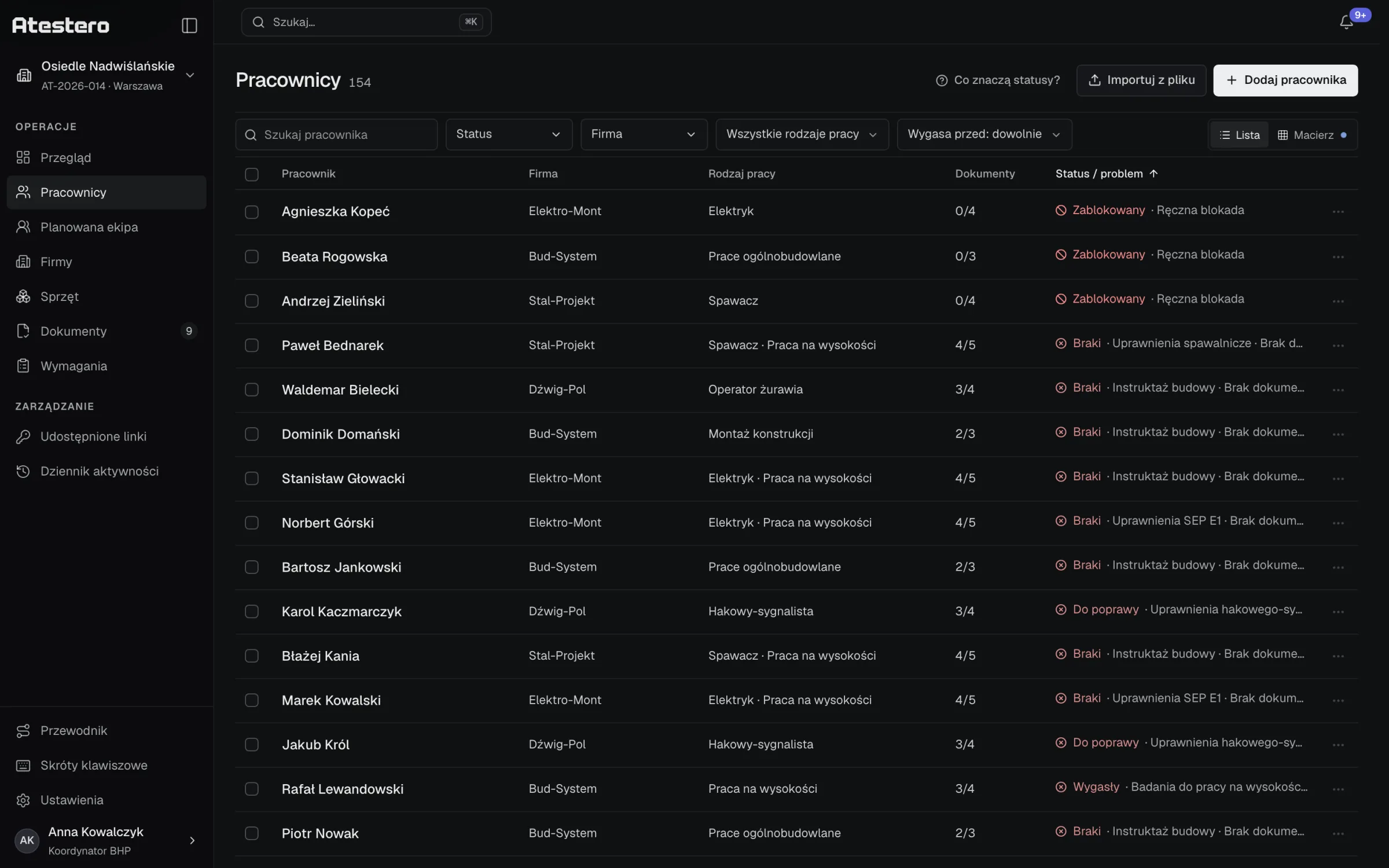This screenshot has width=1389, height=868.
Task: Sort by Status / problem column header
Action: (x=1106, y=174)
